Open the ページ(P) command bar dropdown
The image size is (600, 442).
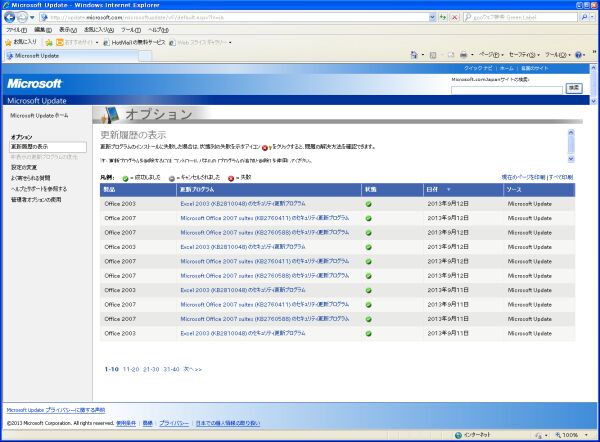click(488, 56)
